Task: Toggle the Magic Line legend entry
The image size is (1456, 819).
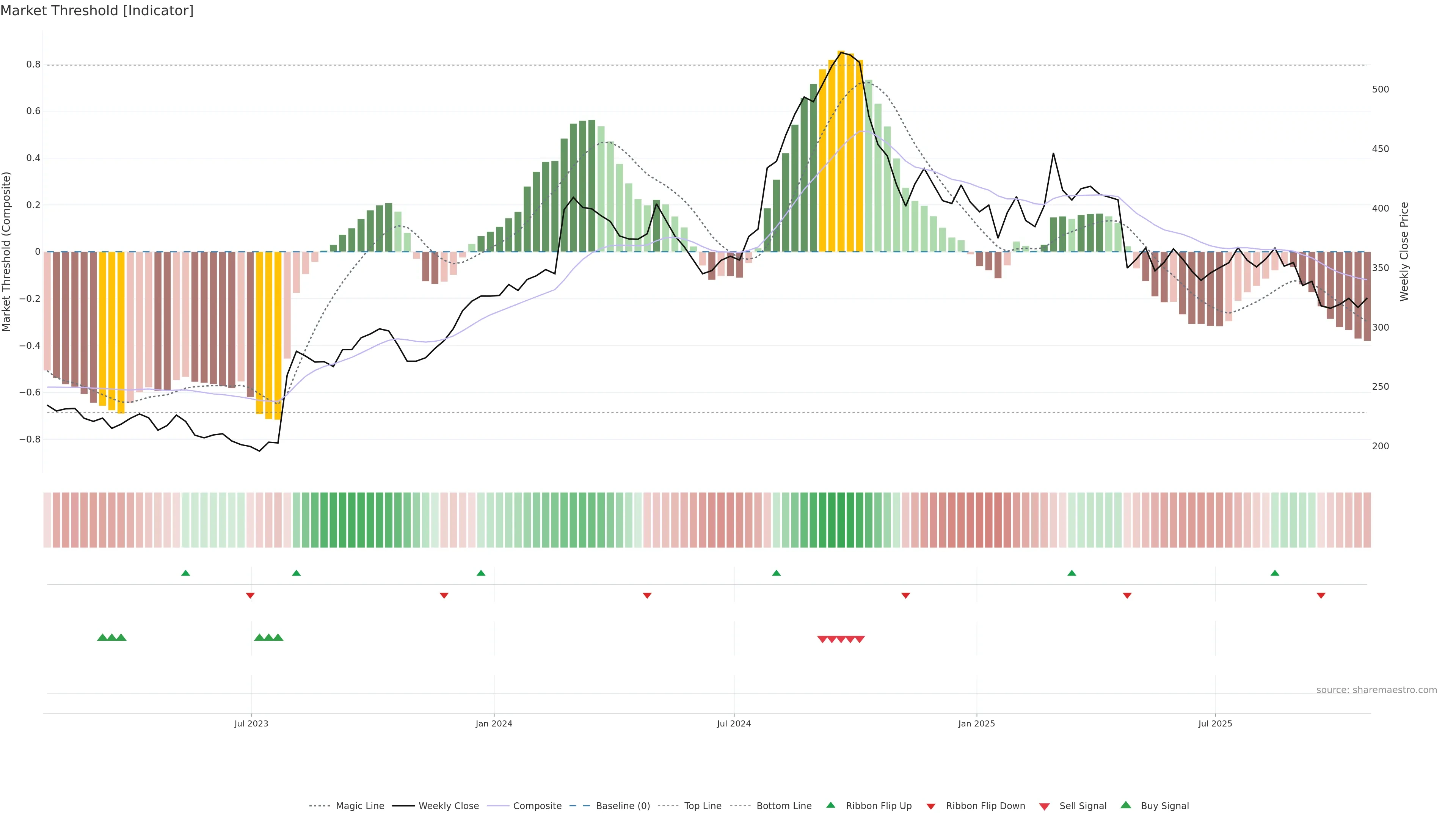Action: pos(359,806)
